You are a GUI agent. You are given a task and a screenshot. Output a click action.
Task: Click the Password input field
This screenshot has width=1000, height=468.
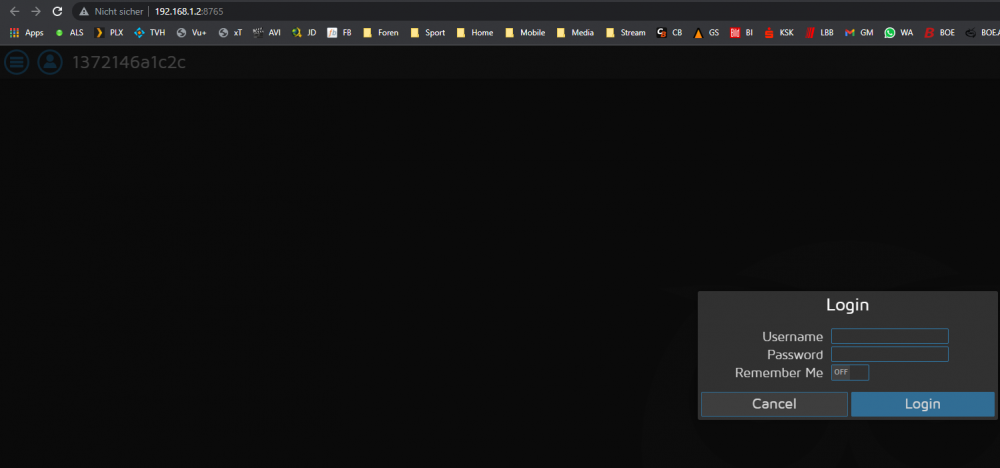890,355
